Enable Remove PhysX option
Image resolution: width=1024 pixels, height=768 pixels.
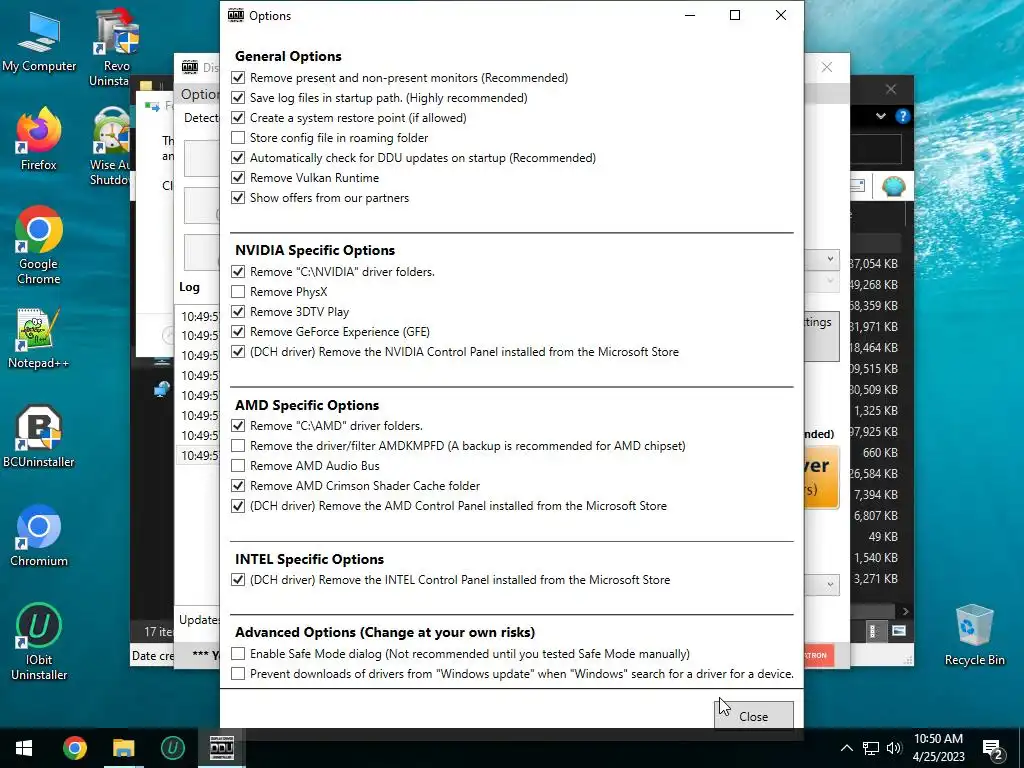(238, 292)
